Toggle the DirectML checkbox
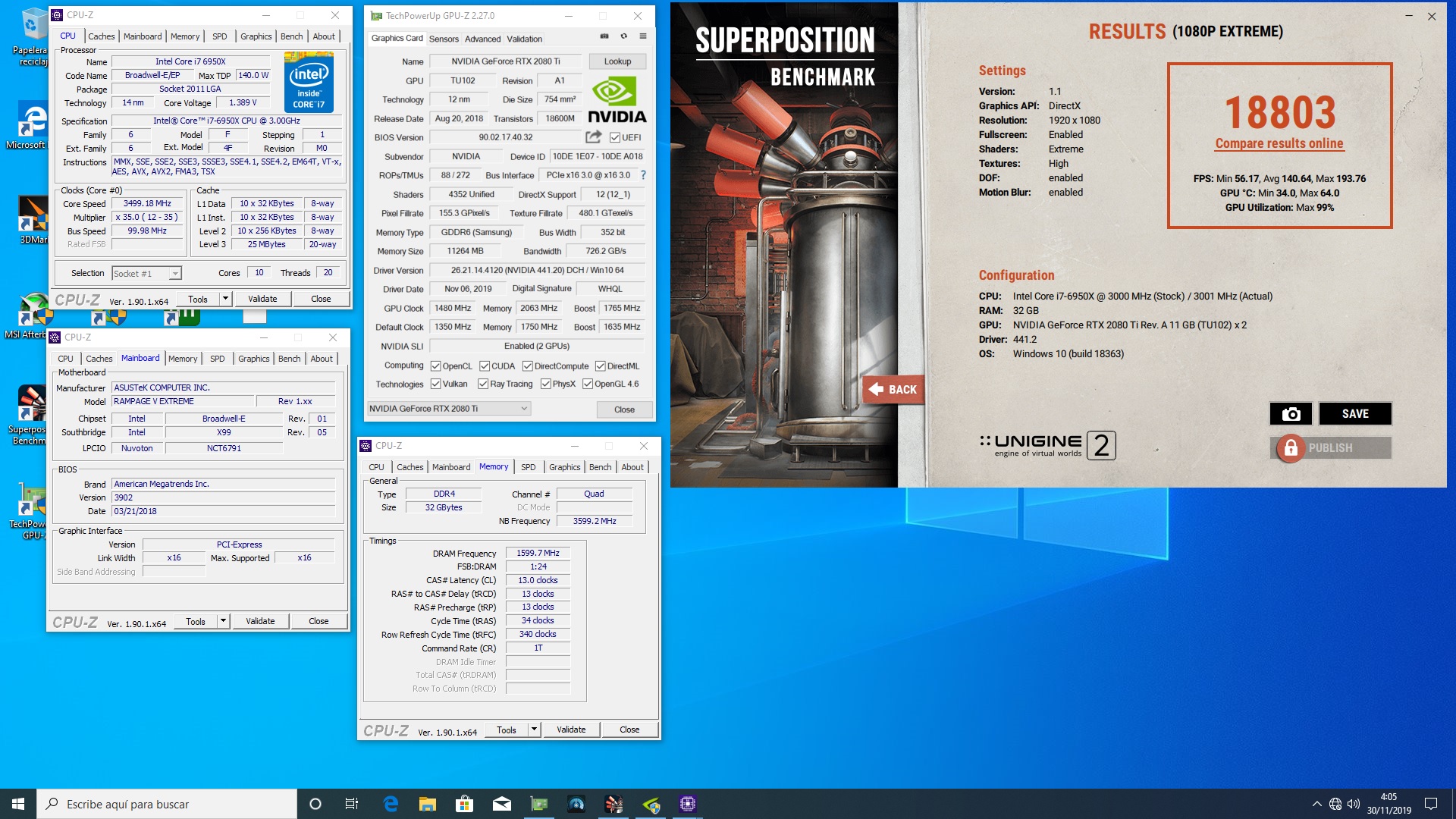The image size is (1456, 819). (x=600, y=366)
